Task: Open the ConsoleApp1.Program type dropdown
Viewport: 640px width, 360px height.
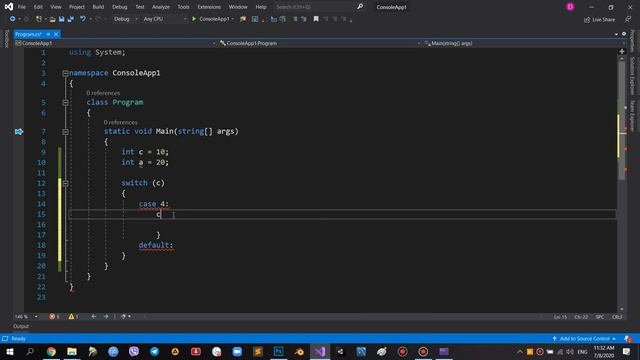Action: click(320, 43)
